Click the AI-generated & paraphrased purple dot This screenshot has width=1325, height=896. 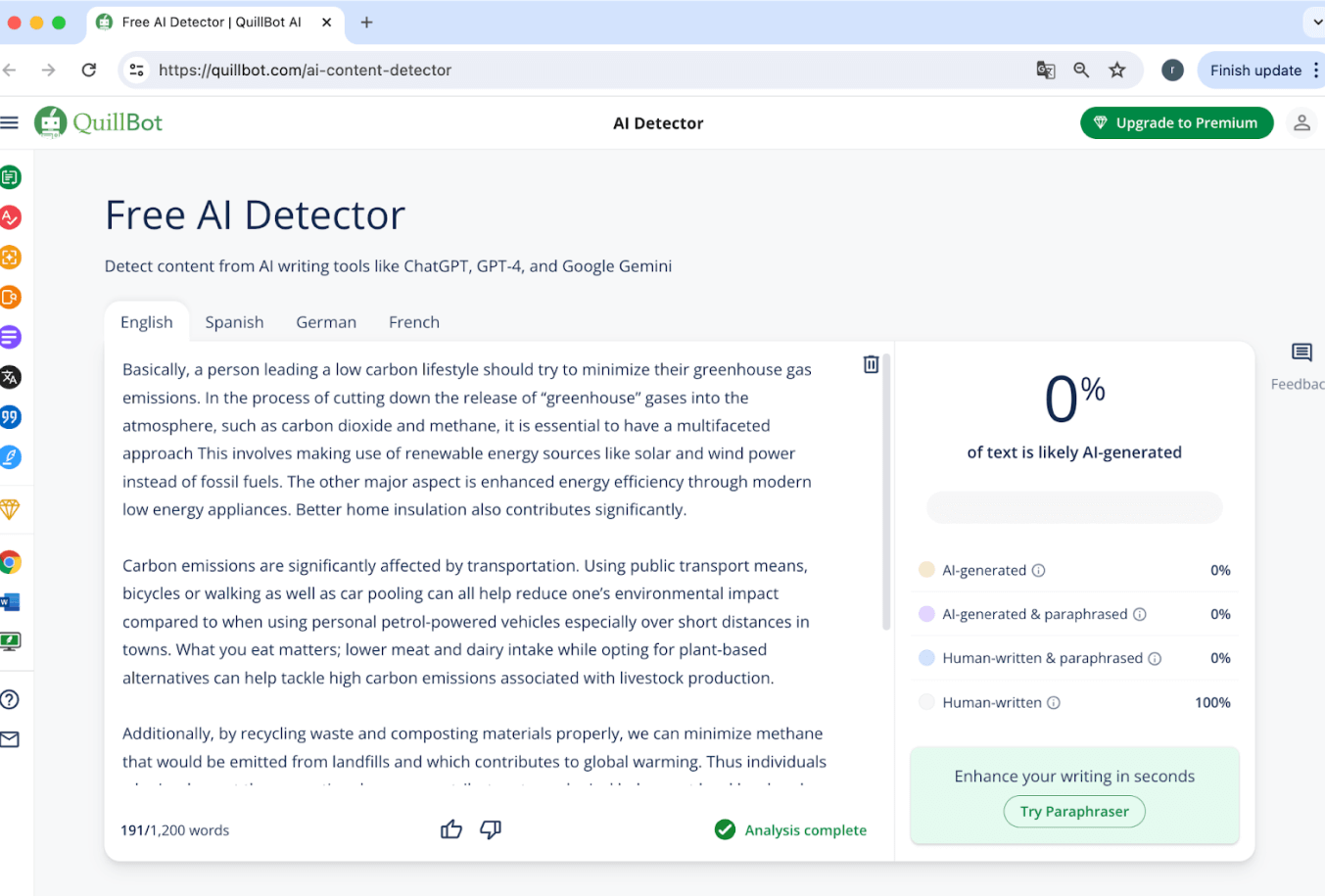tap(926, 614)
